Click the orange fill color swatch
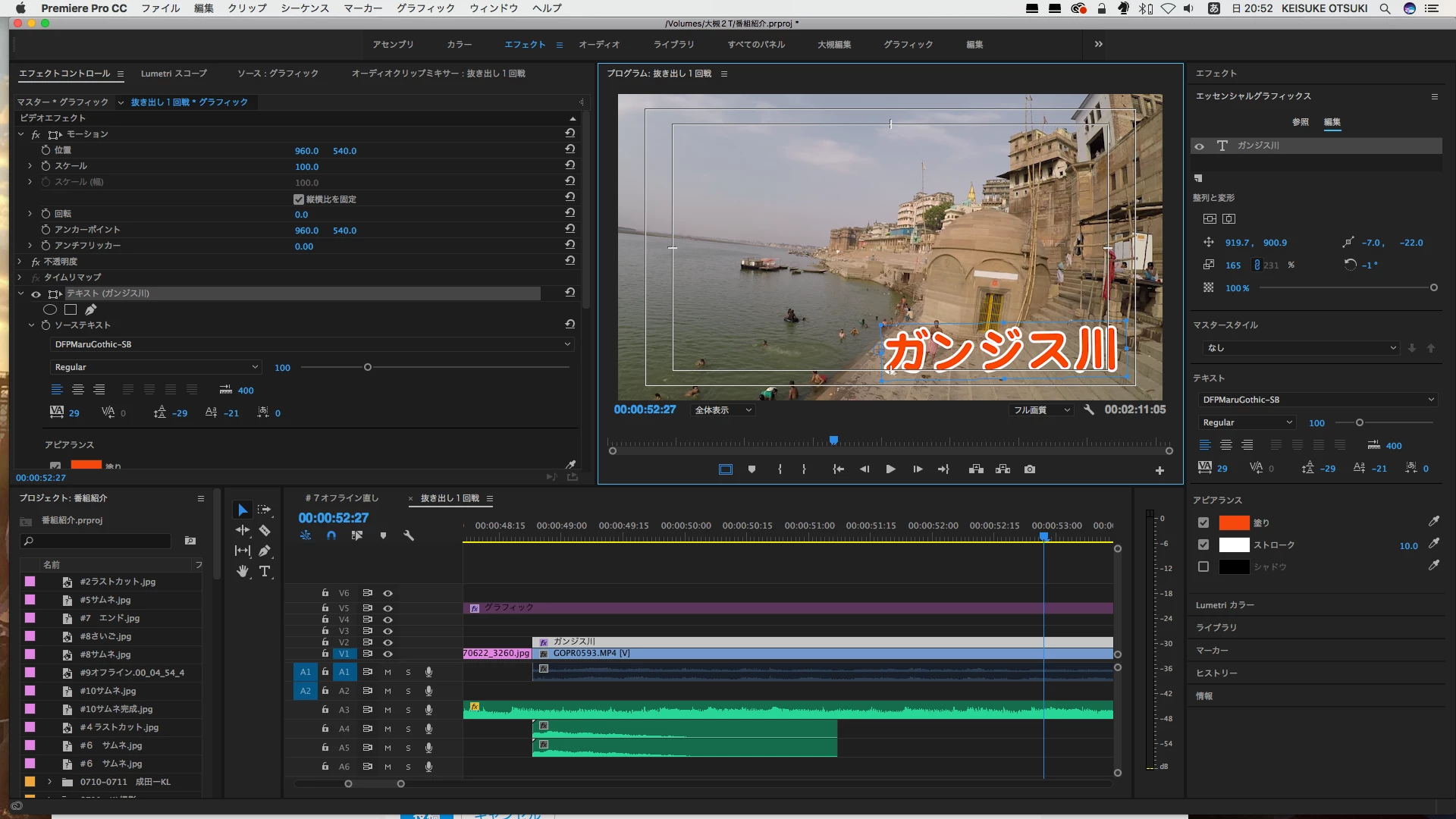 pyautogui.click(x=1234, y=522)
